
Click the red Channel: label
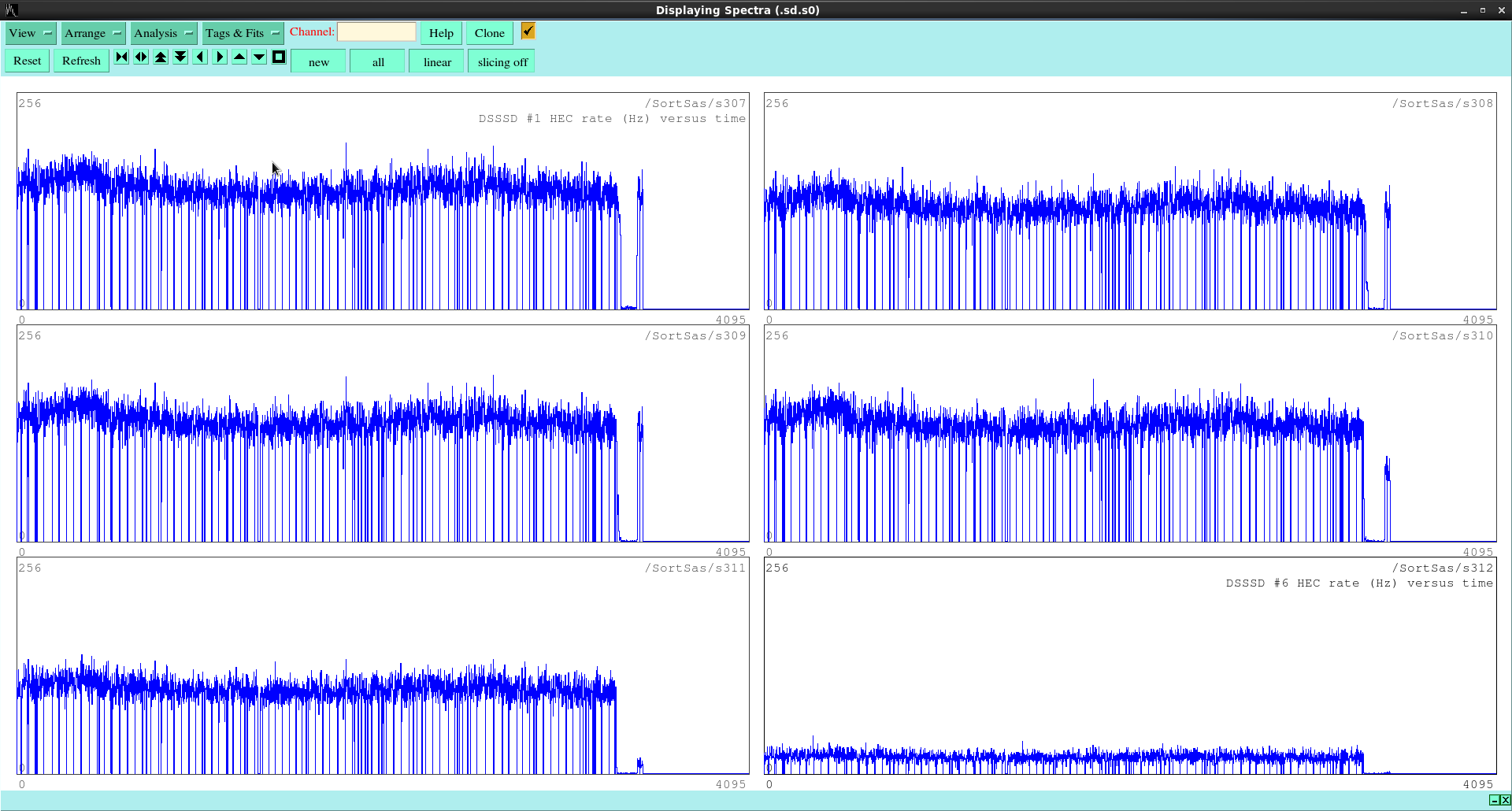tap(312, 31)
